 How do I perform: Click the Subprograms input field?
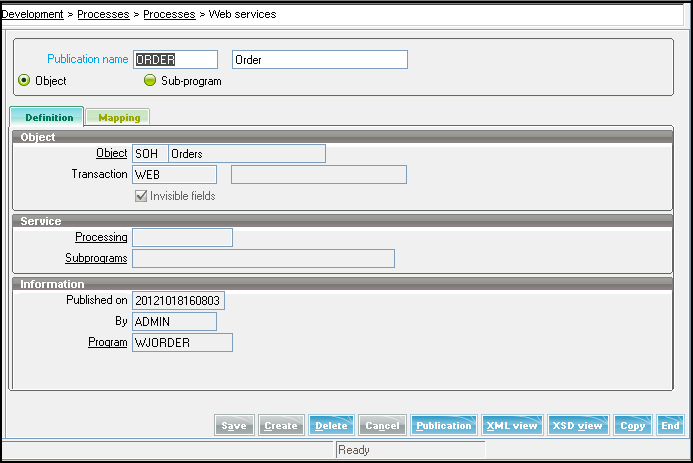coord(263,258)
